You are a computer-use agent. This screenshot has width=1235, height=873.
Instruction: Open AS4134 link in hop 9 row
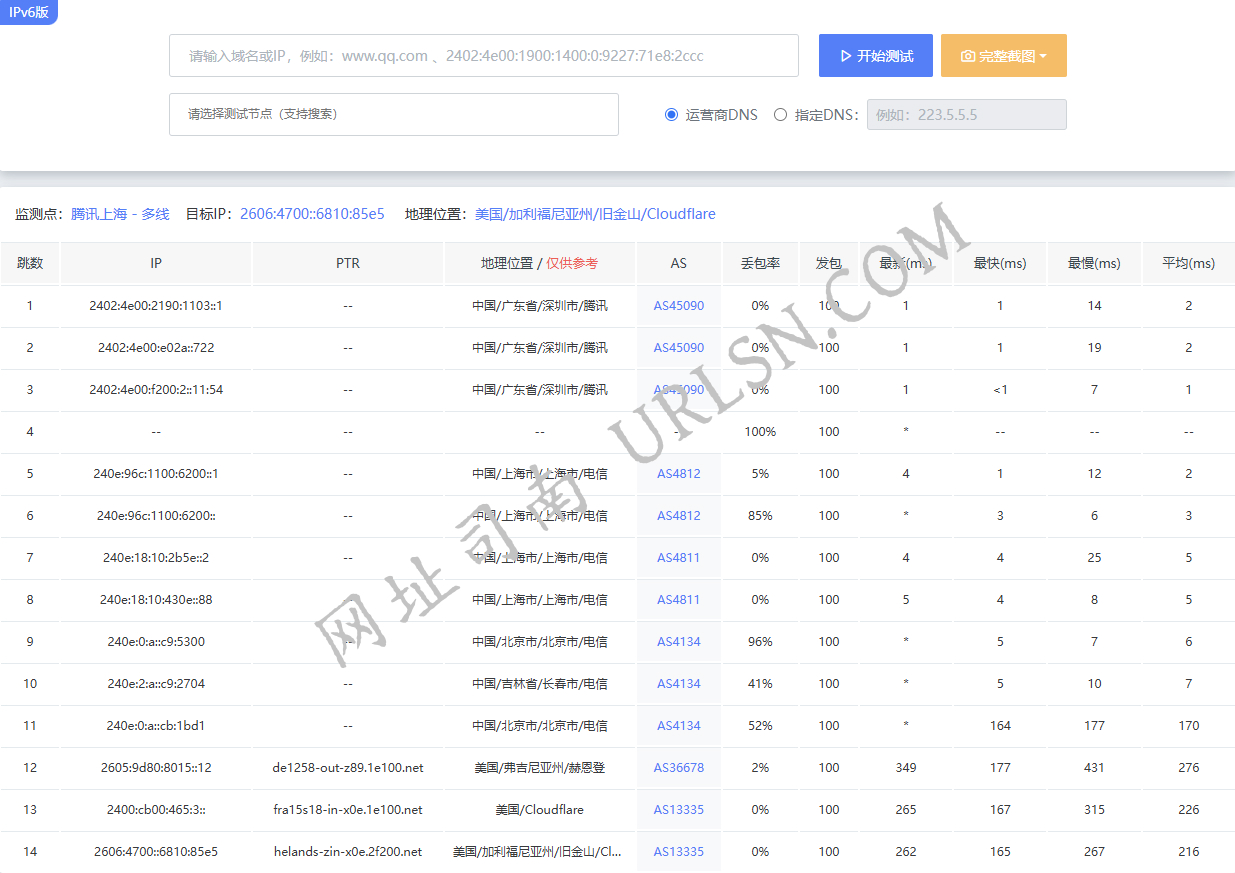679,642
